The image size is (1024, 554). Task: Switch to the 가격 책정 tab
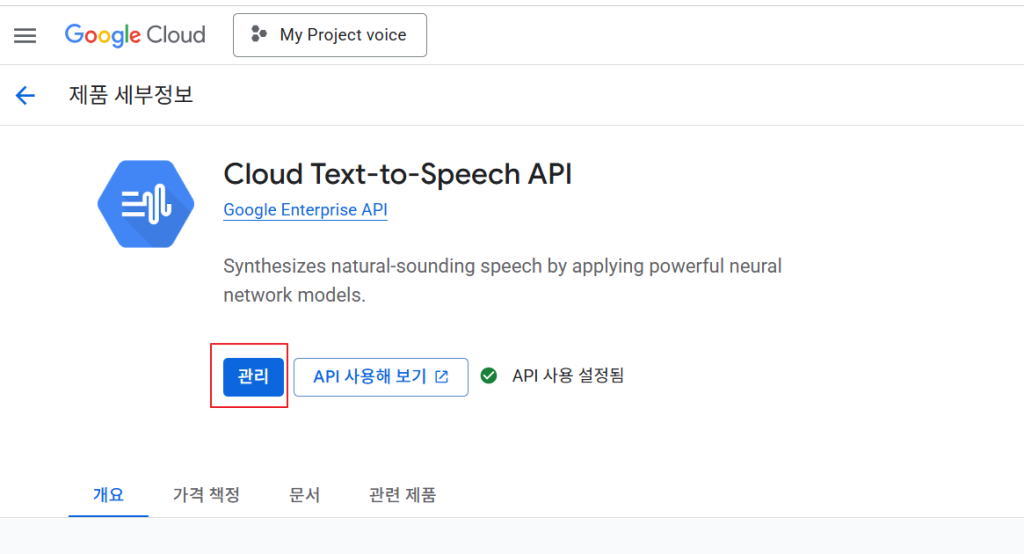(206, 495)
